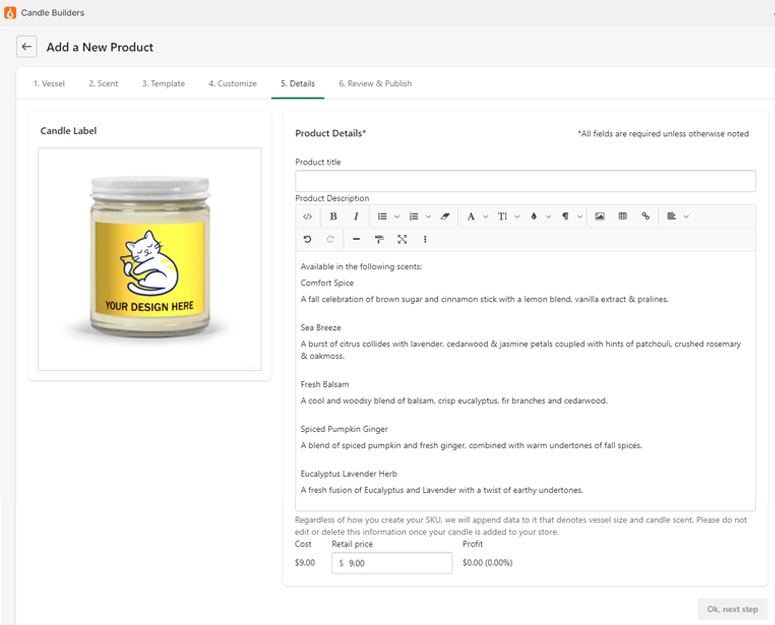775x625 pixels.
Task: Expand the text alignment dropdown
Action: point(678,216)
